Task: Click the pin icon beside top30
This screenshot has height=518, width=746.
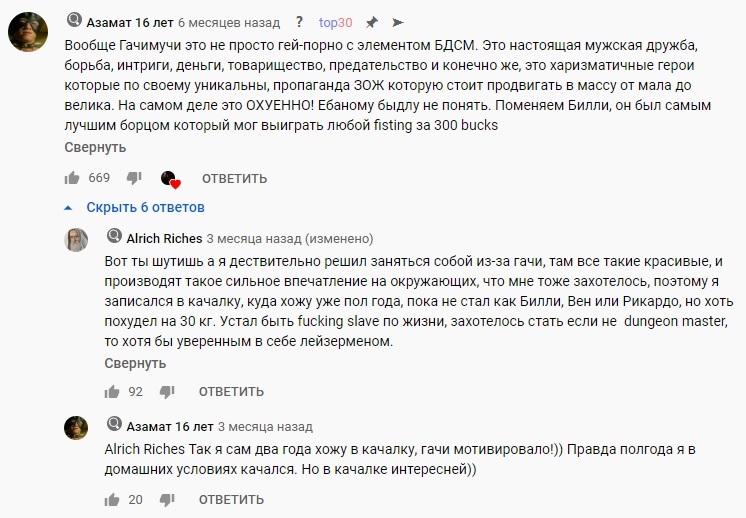Action: pos(372,21)
